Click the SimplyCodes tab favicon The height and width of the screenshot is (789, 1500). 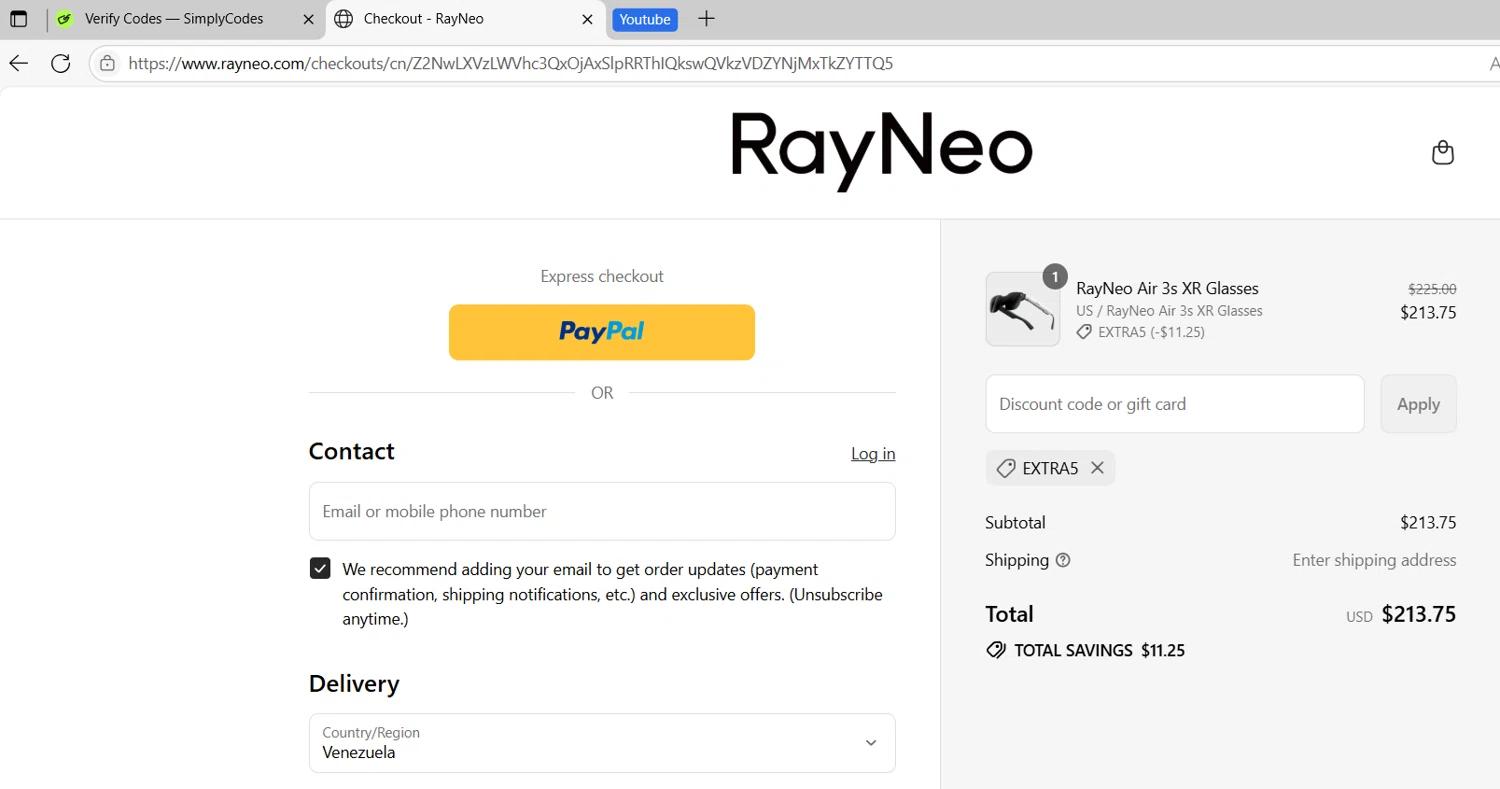tap(65, 19)
